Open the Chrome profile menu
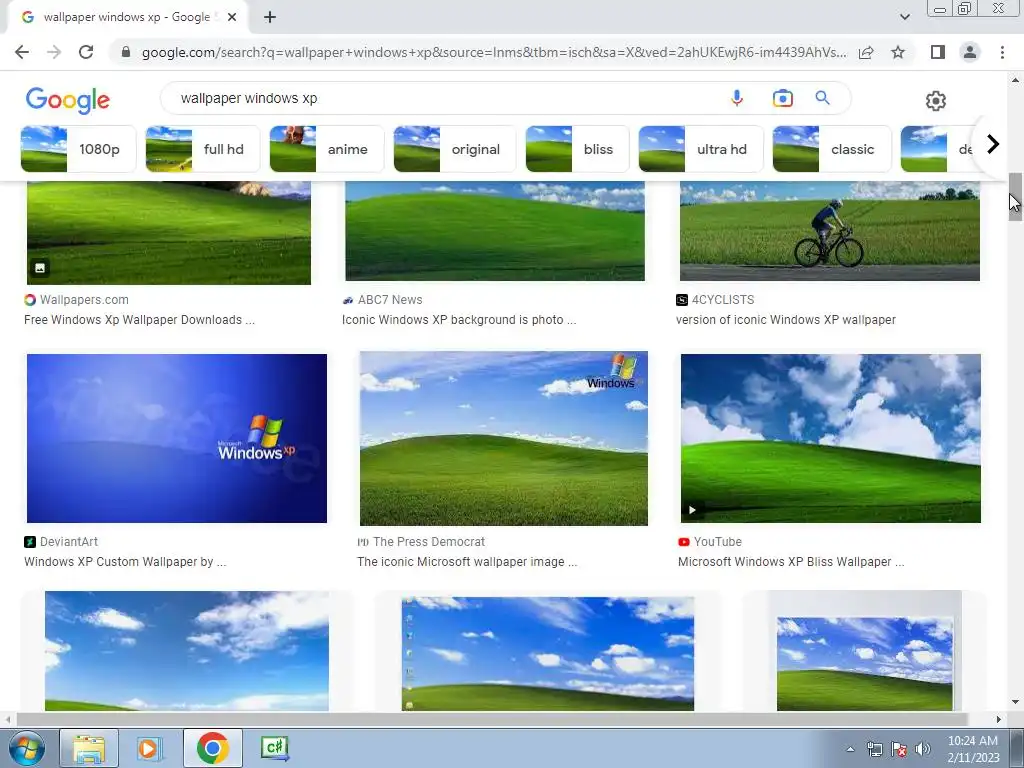This screenshot has height=768, width=1024. 970,52
